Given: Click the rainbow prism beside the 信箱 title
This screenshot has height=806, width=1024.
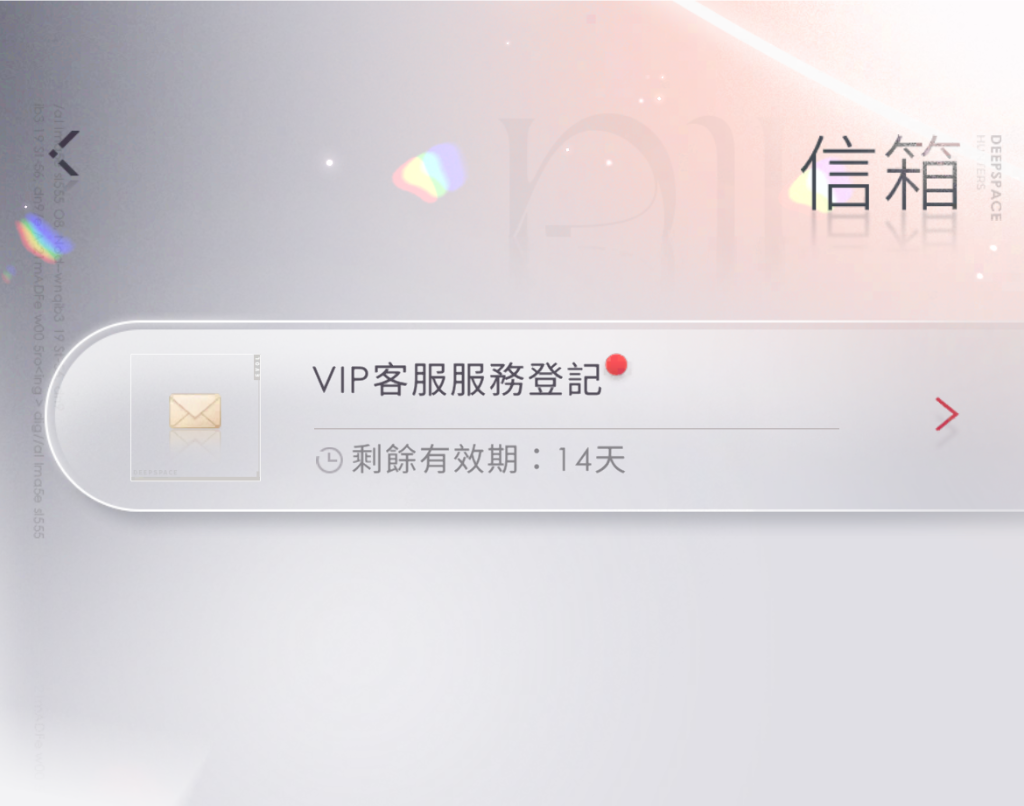Looking at the screenshot, I should click(x=429, y=173).
